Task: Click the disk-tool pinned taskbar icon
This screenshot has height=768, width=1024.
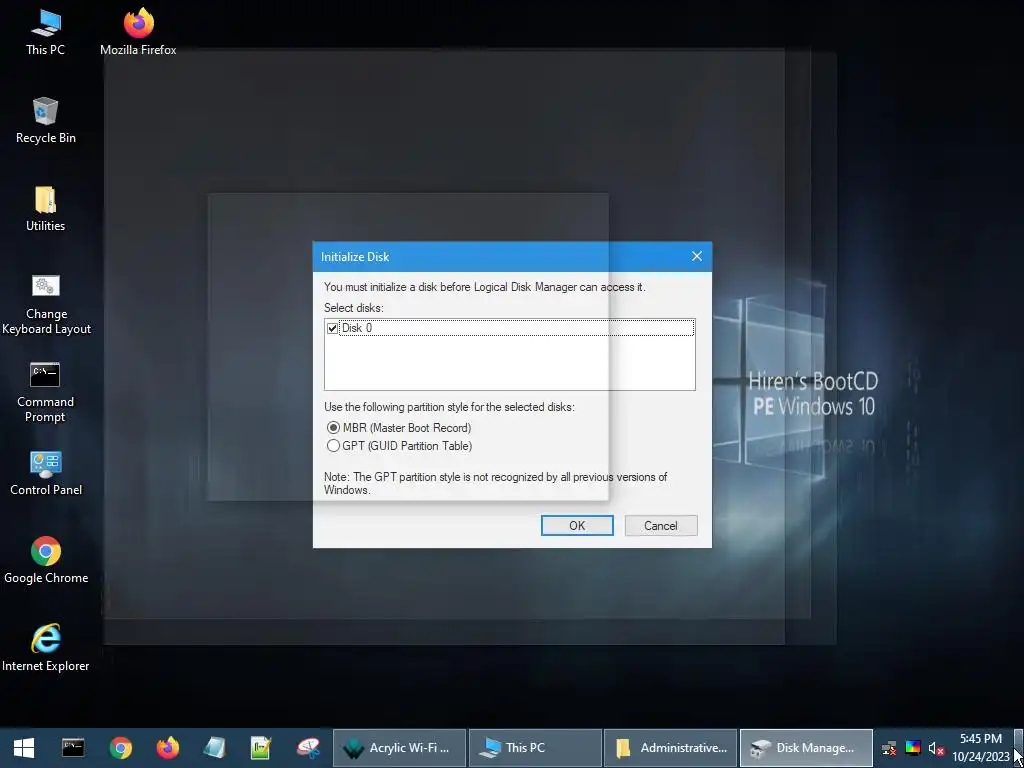Action: tap(308, 748)
